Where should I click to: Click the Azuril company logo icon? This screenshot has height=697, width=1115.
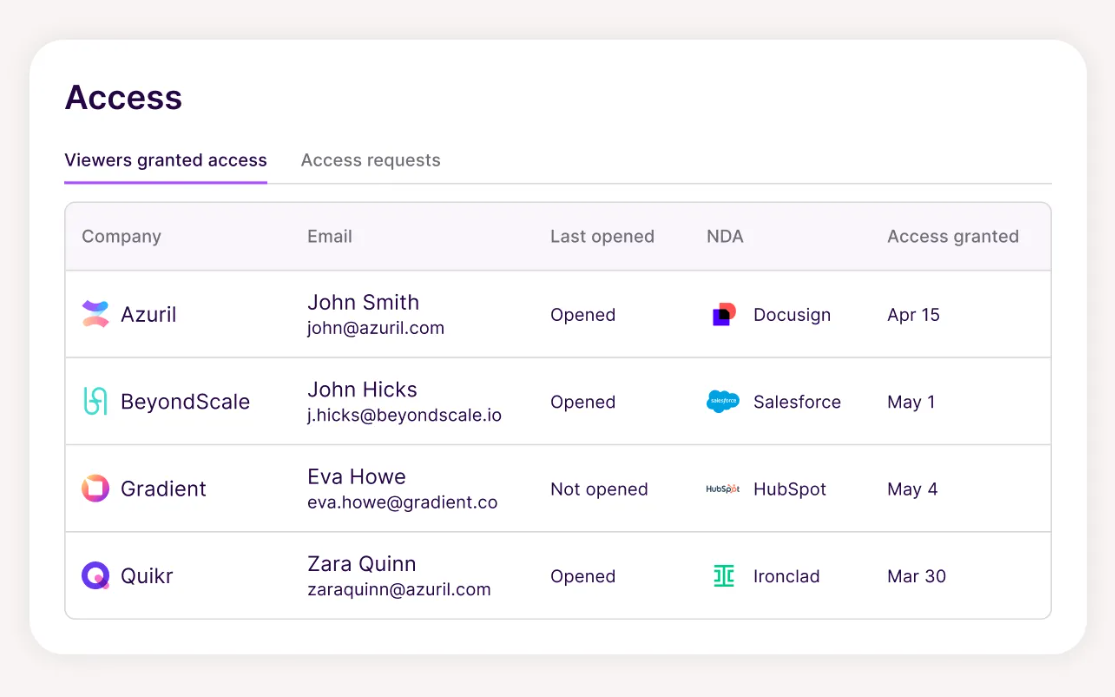pos(94,313)
